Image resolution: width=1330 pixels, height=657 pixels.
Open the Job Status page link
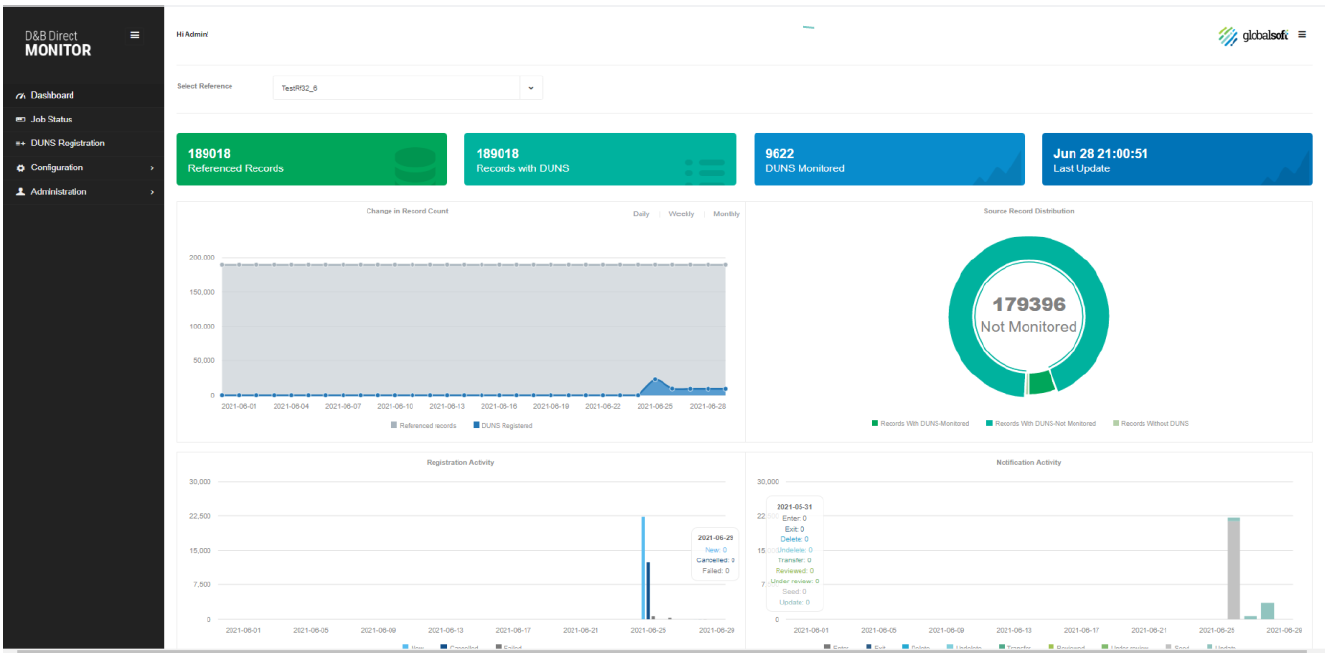click(51, 119)
